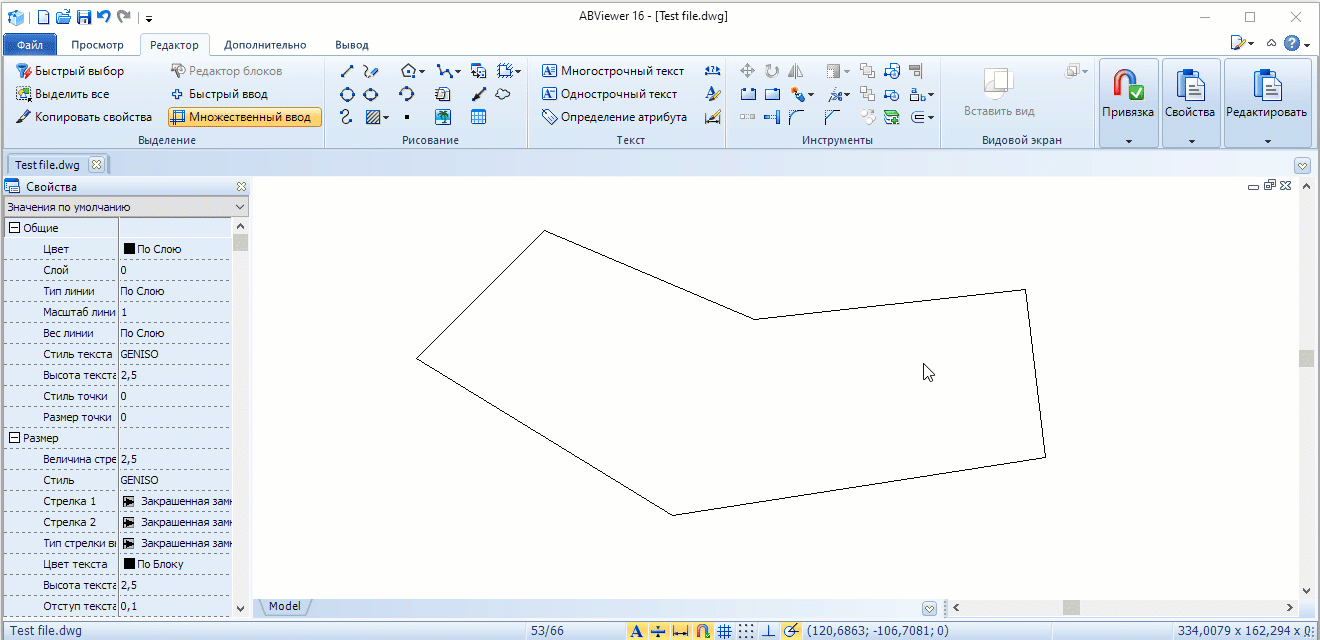The height and width of the screenshot is (640, 1320).
Task: Click the revision cloud tool
Action: pyautogui.click(x=504, y=94)
